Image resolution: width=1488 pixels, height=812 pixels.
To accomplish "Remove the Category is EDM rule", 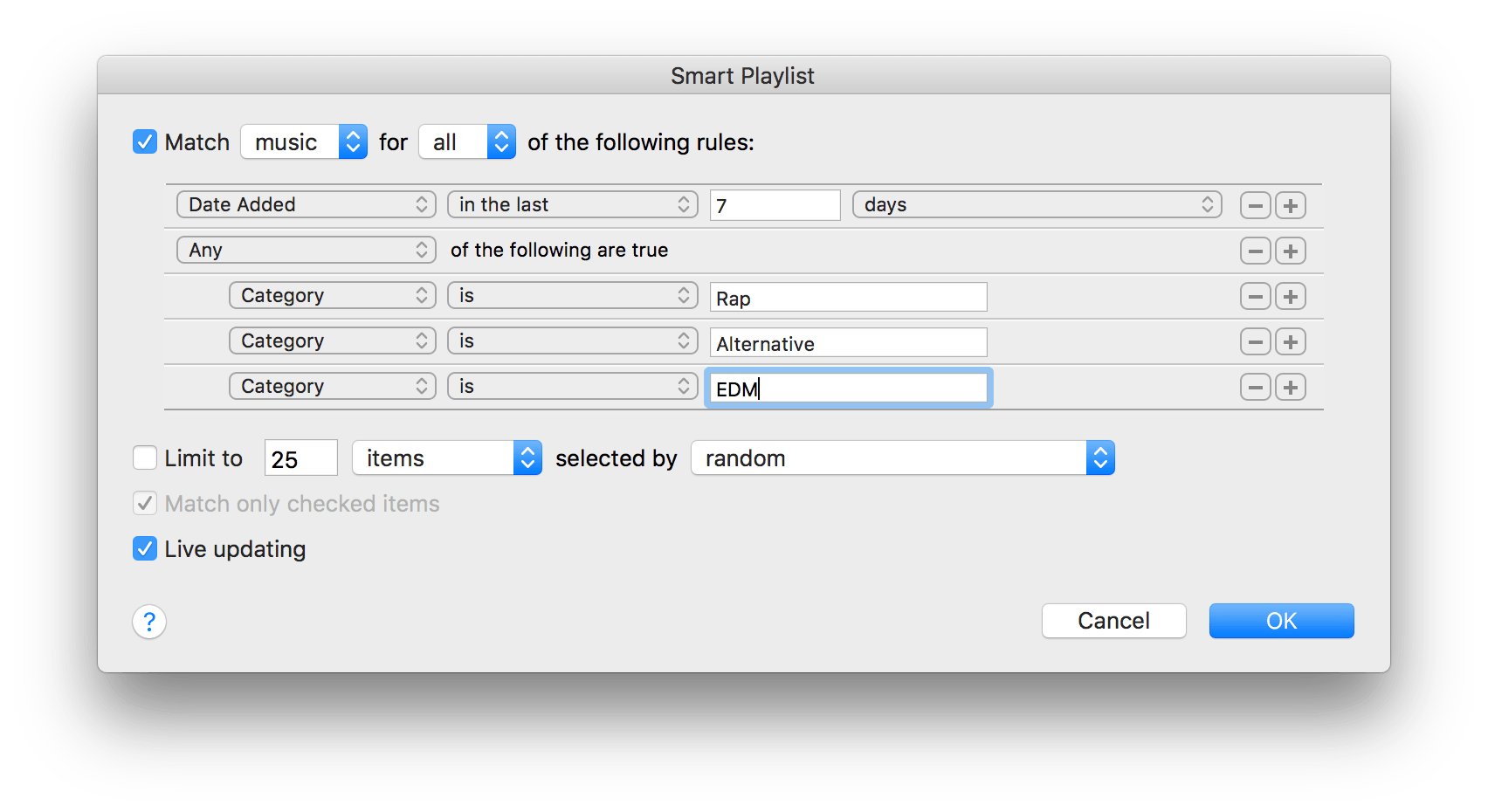I will (1255, 388).
